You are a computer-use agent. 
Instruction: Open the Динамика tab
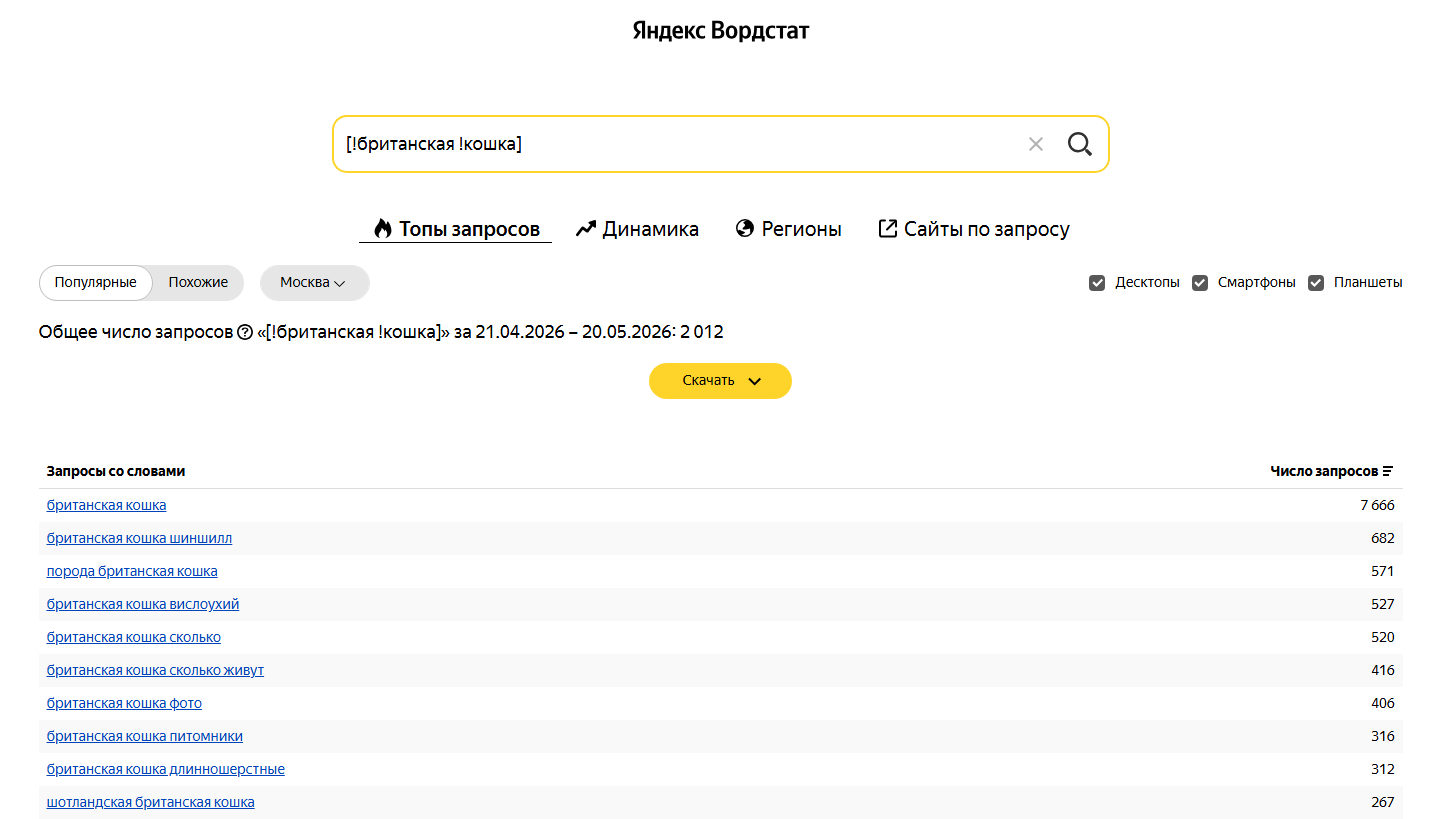point(637,229)
